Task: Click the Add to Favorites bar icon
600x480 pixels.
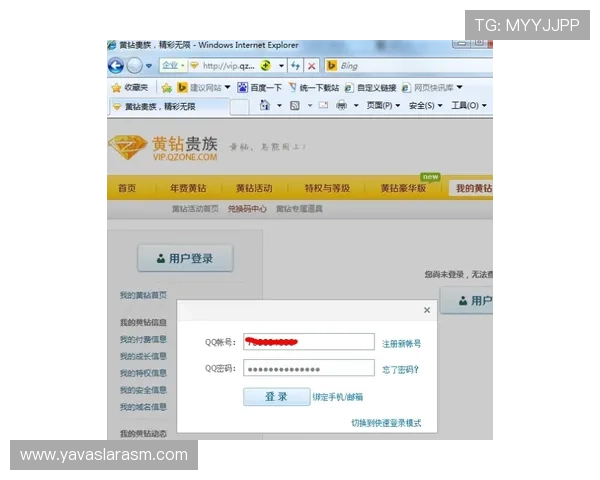Action: pos(166,88)
